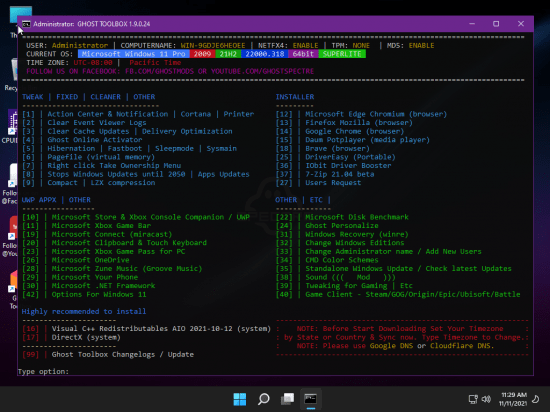Click the CLEANER heading
Viewport: 550px width, 412px height.
tap(106, 97)
